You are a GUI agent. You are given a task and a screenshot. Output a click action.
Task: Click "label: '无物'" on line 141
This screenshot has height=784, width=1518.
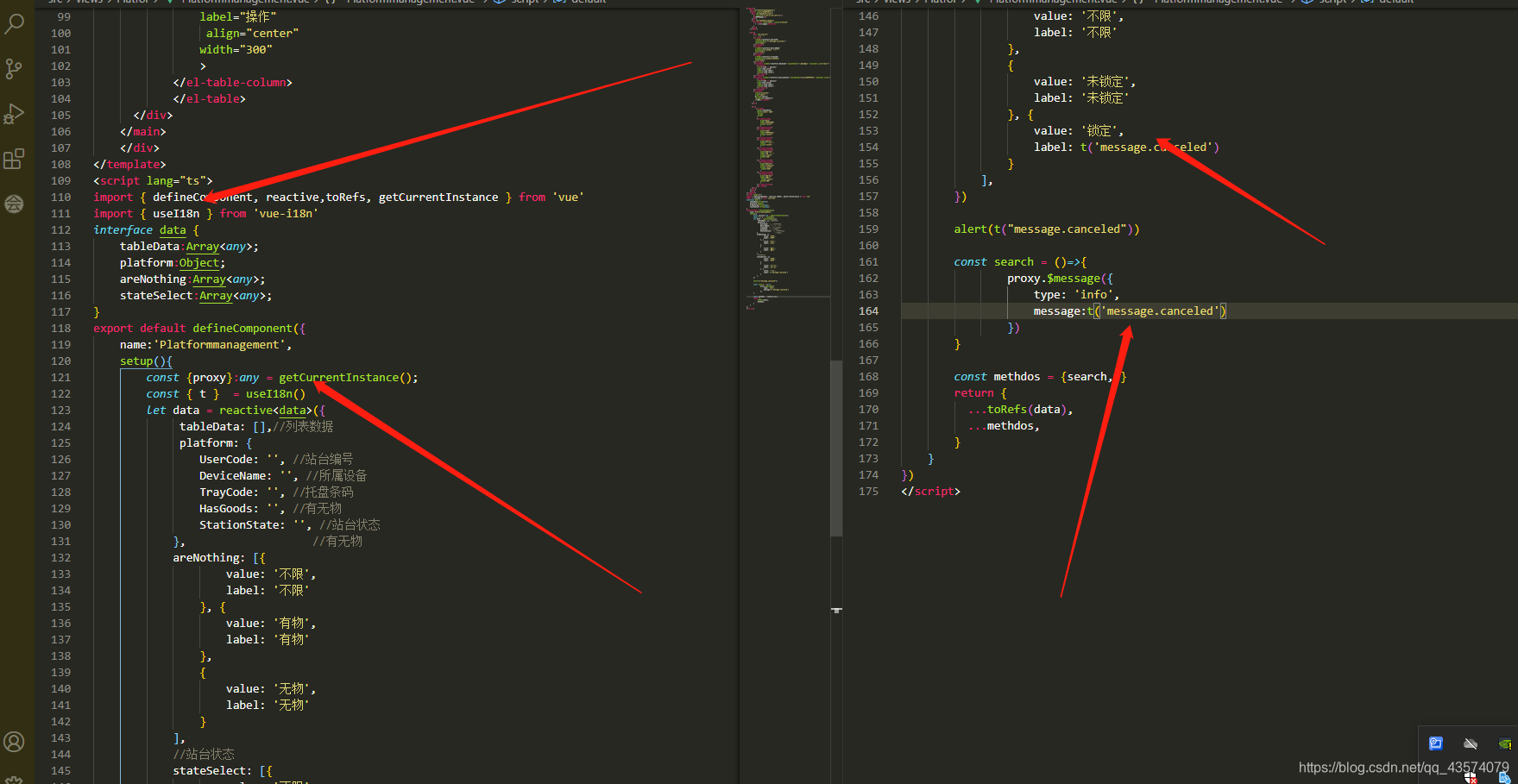click(268, 706)
